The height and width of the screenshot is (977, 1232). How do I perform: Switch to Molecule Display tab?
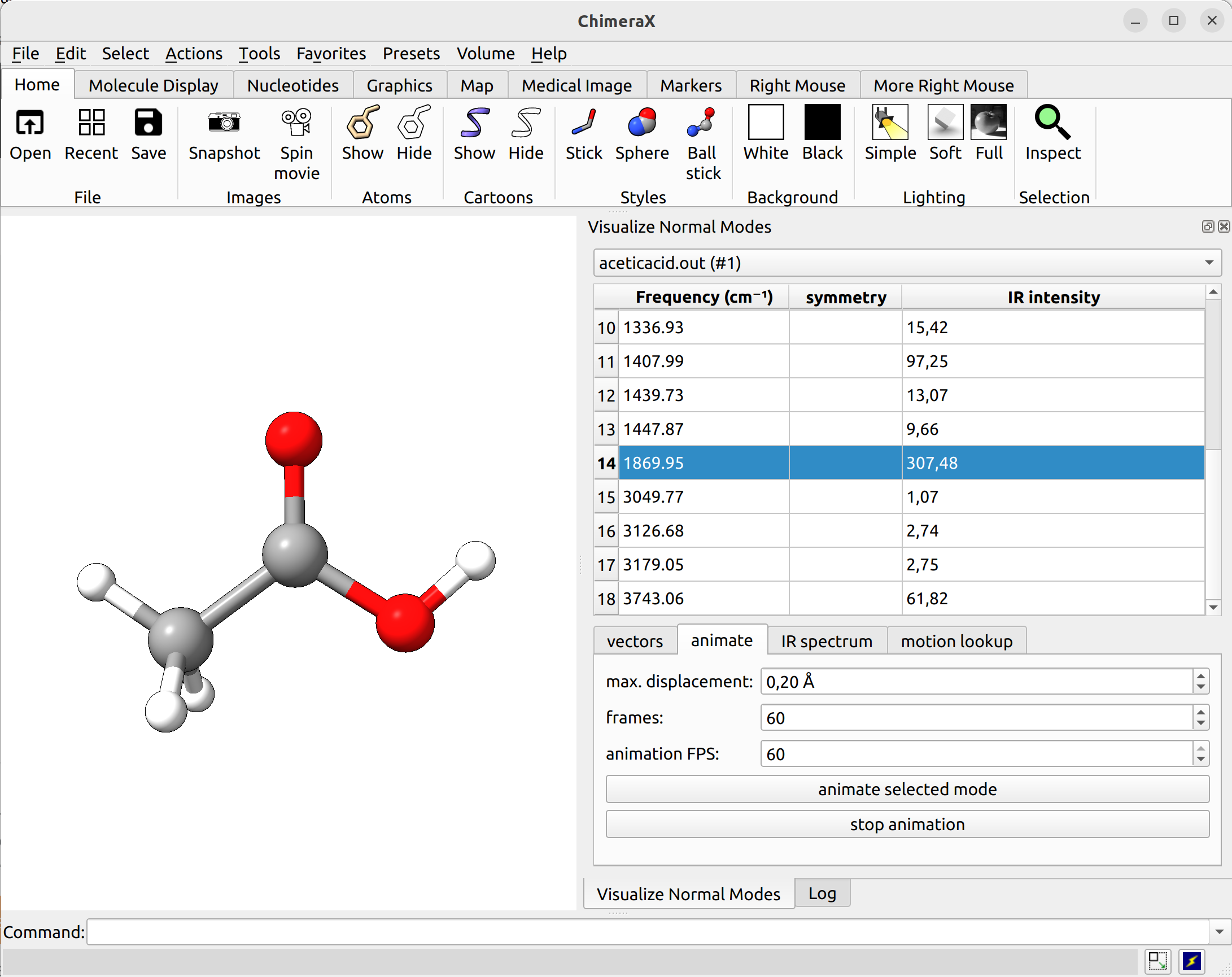pyautogui.click(x=153, y=85)
